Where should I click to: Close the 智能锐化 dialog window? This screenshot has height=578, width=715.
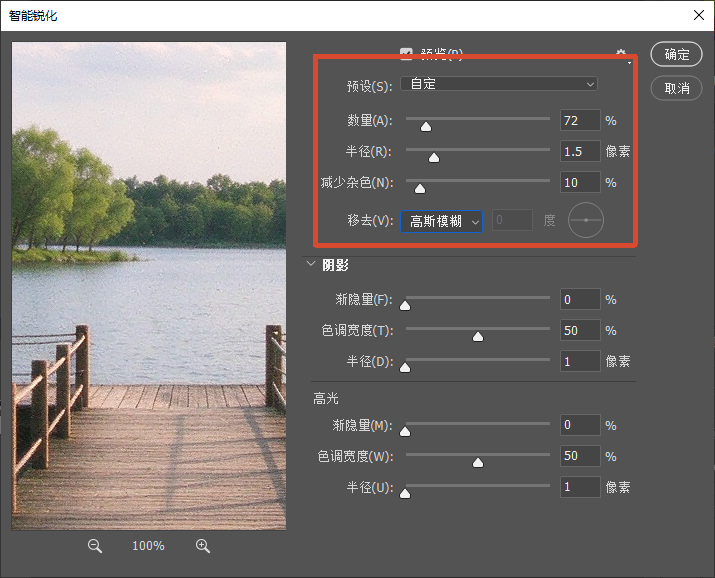coord(699,15)
